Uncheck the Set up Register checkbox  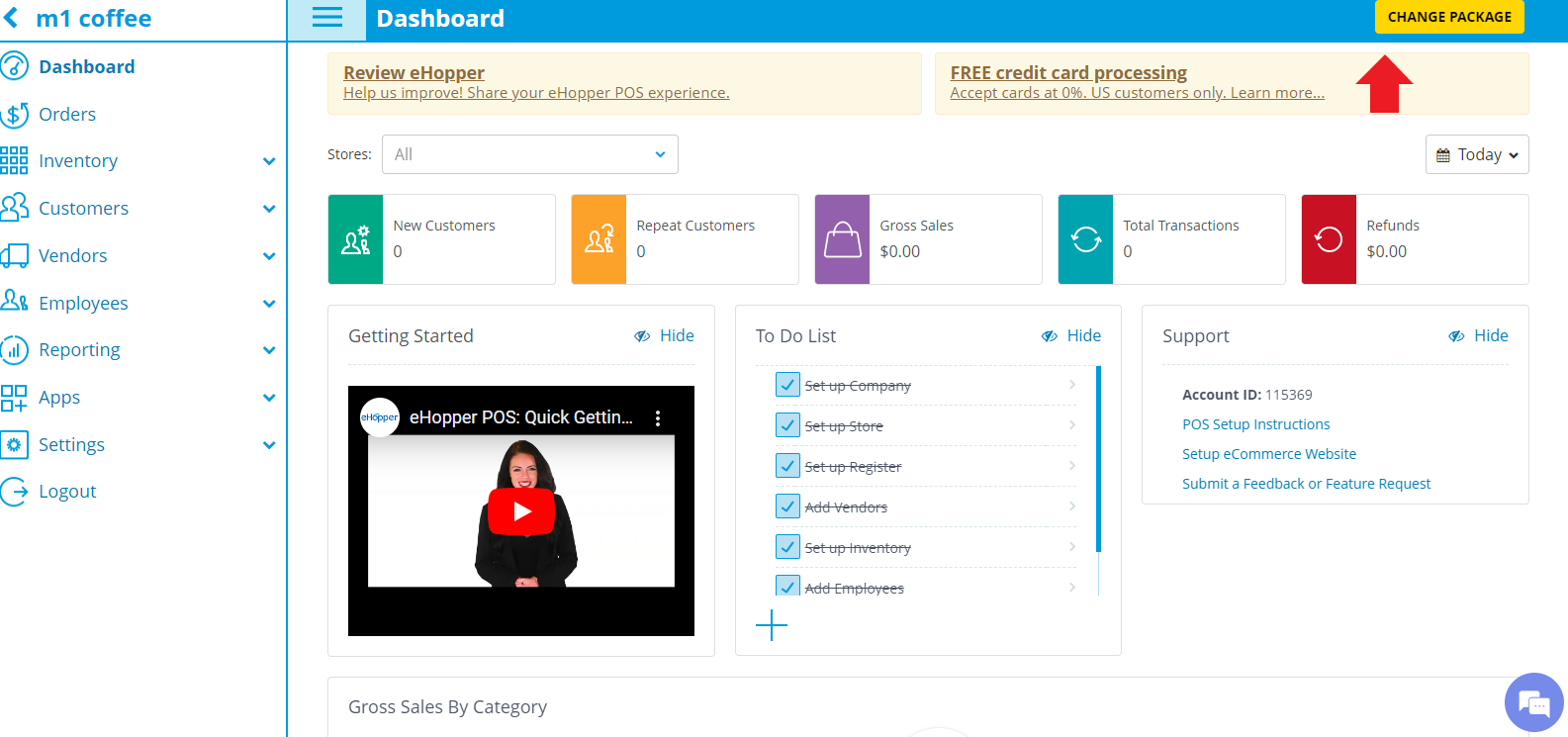787,466
